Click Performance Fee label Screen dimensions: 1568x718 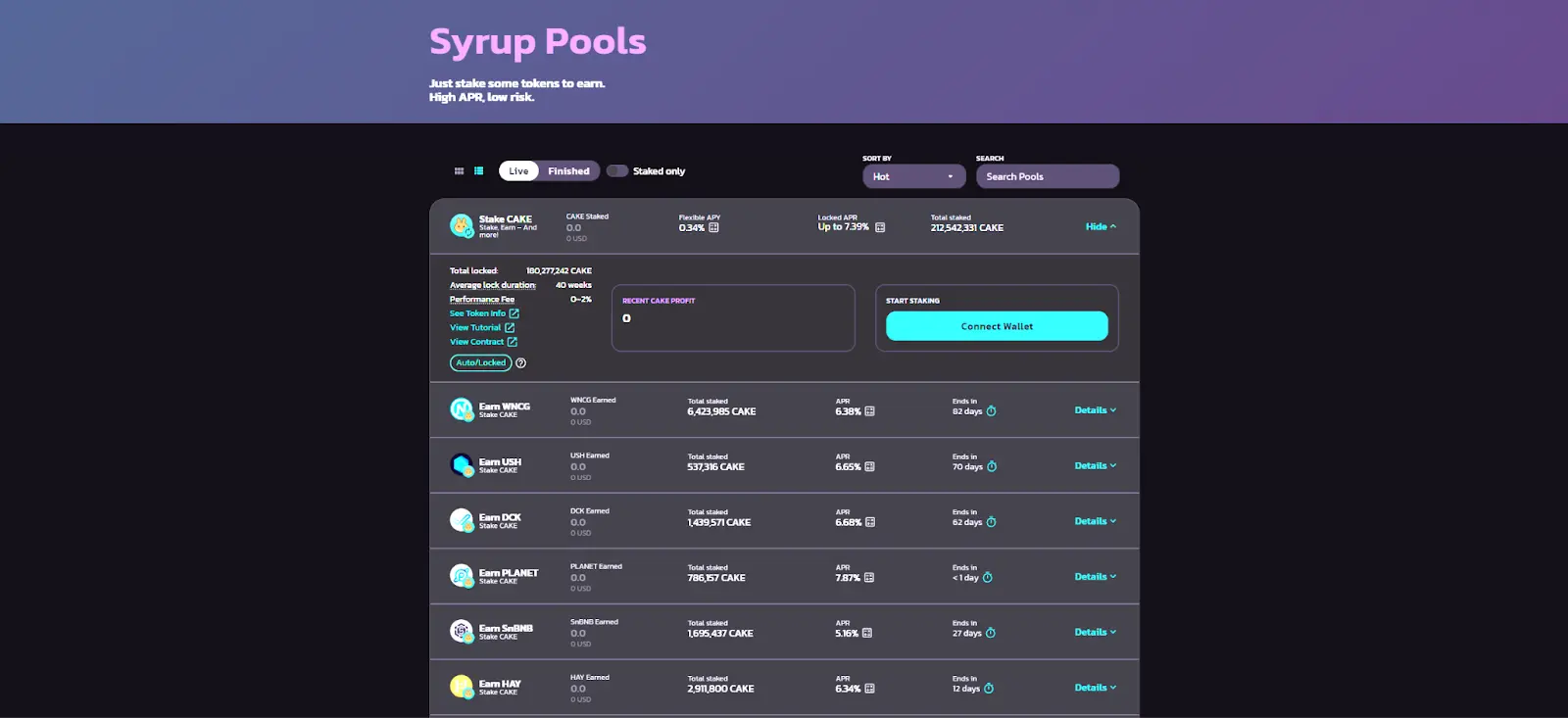click(482, 299)
